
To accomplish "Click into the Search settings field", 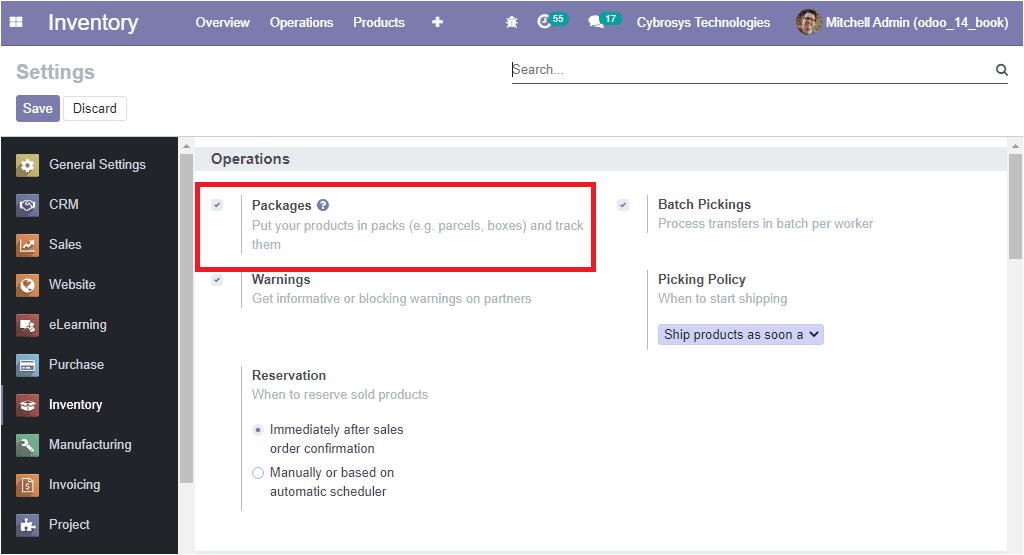I will [x=750, y=70].
